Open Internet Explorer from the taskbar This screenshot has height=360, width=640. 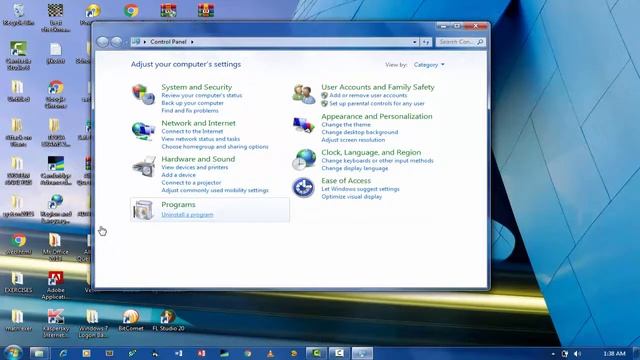pyautogui.click(x=63, y=353)
